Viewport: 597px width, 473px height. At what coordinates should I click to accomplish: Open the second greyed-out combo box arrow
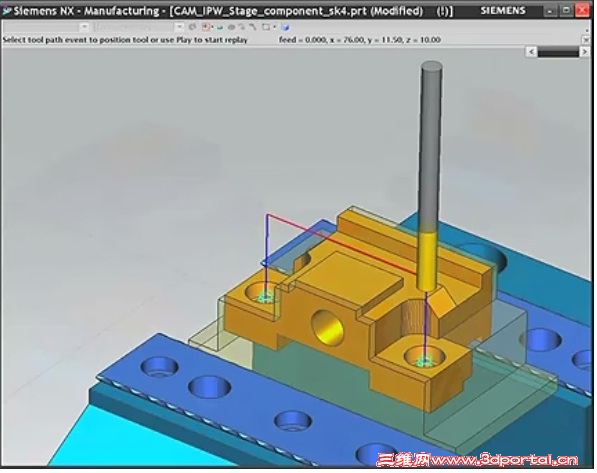point(179,27)
